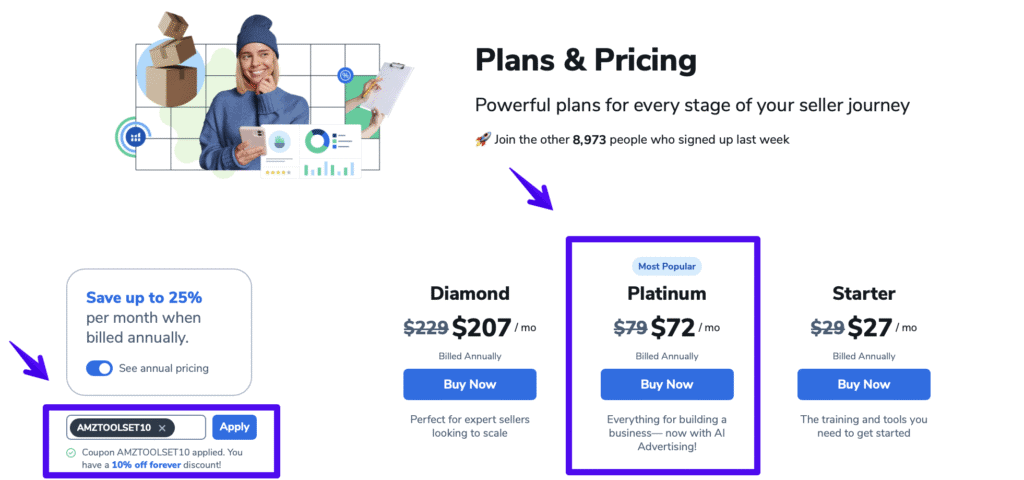The width and height of the screenshot is (1024, 480).
Task: Click the Save up to 25% heading
Action: coord(144,297)
